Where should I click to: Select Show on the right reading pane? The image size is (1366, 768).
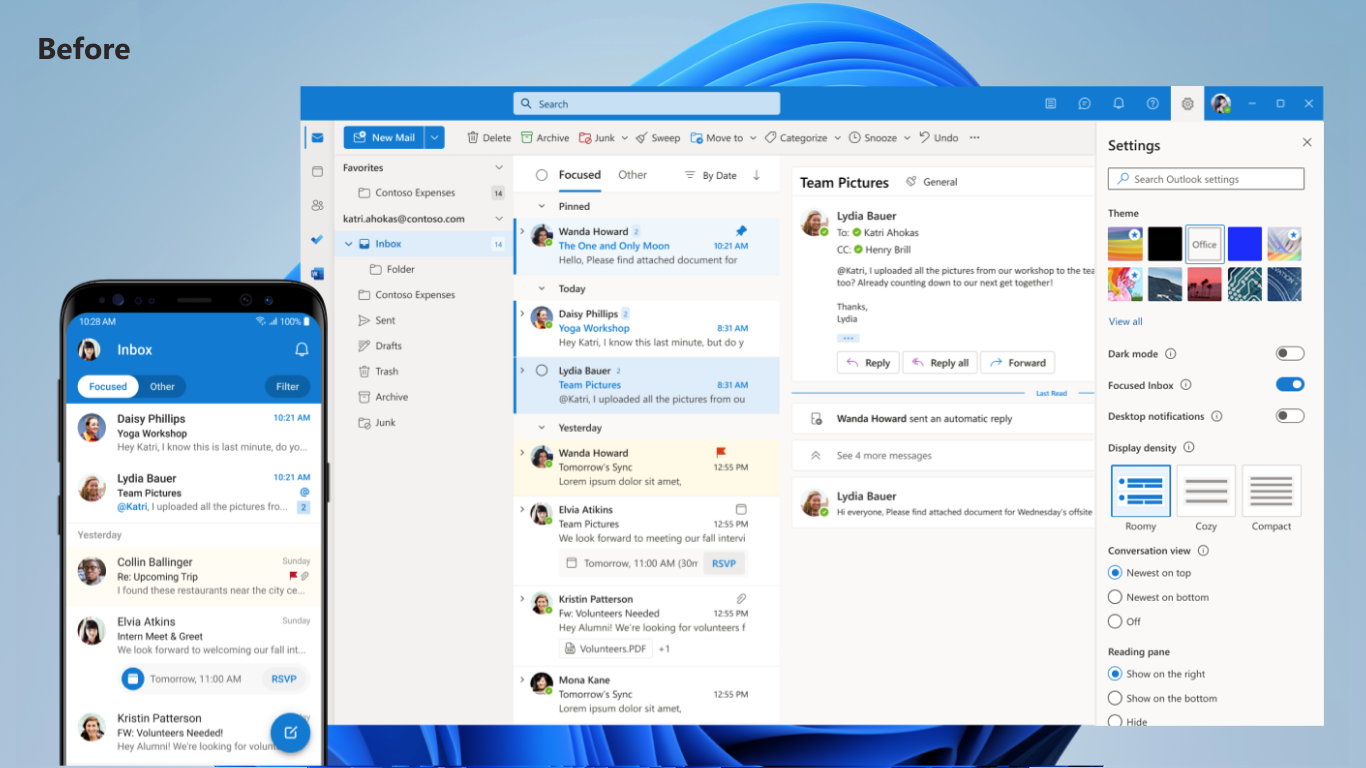click(1115, 674)
